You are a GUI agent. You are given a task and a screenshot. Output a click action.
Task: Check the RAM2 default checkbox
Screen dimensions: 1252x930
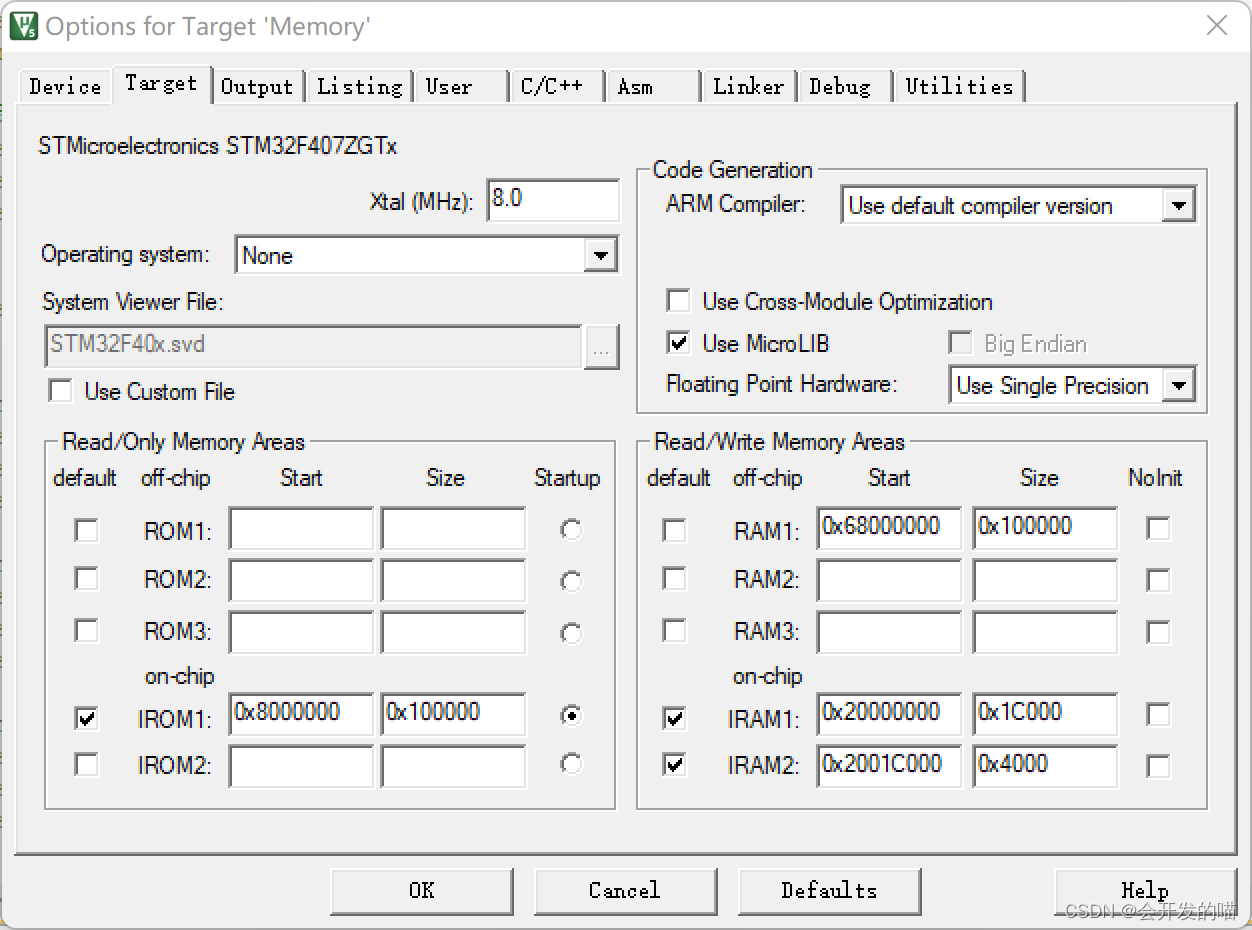[675, 579]
